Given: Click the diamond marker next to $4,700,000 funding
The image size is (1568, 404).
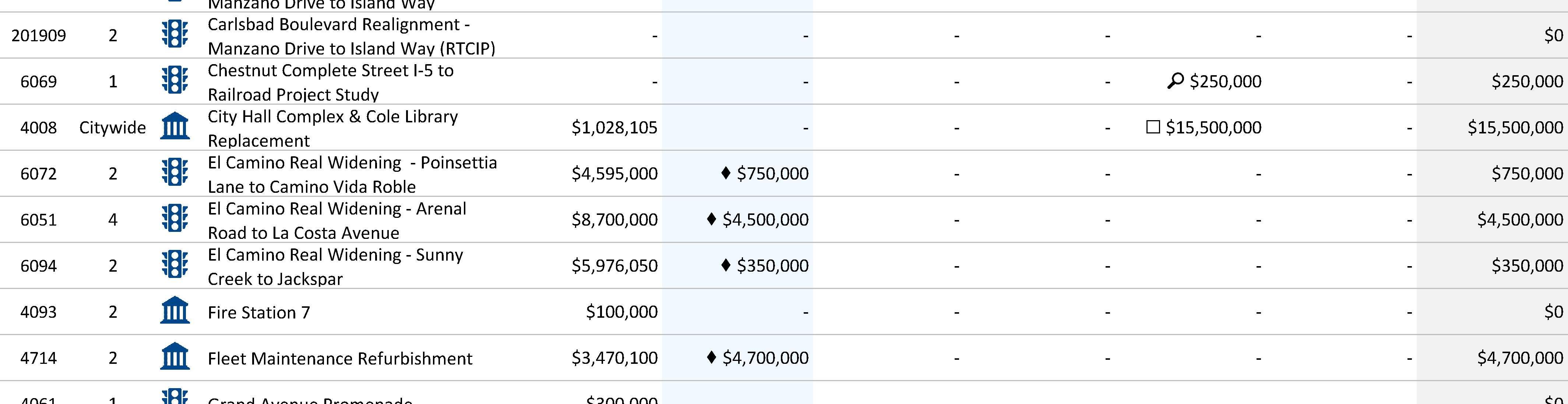Looking at the screenshot, I should coord(711,357).
